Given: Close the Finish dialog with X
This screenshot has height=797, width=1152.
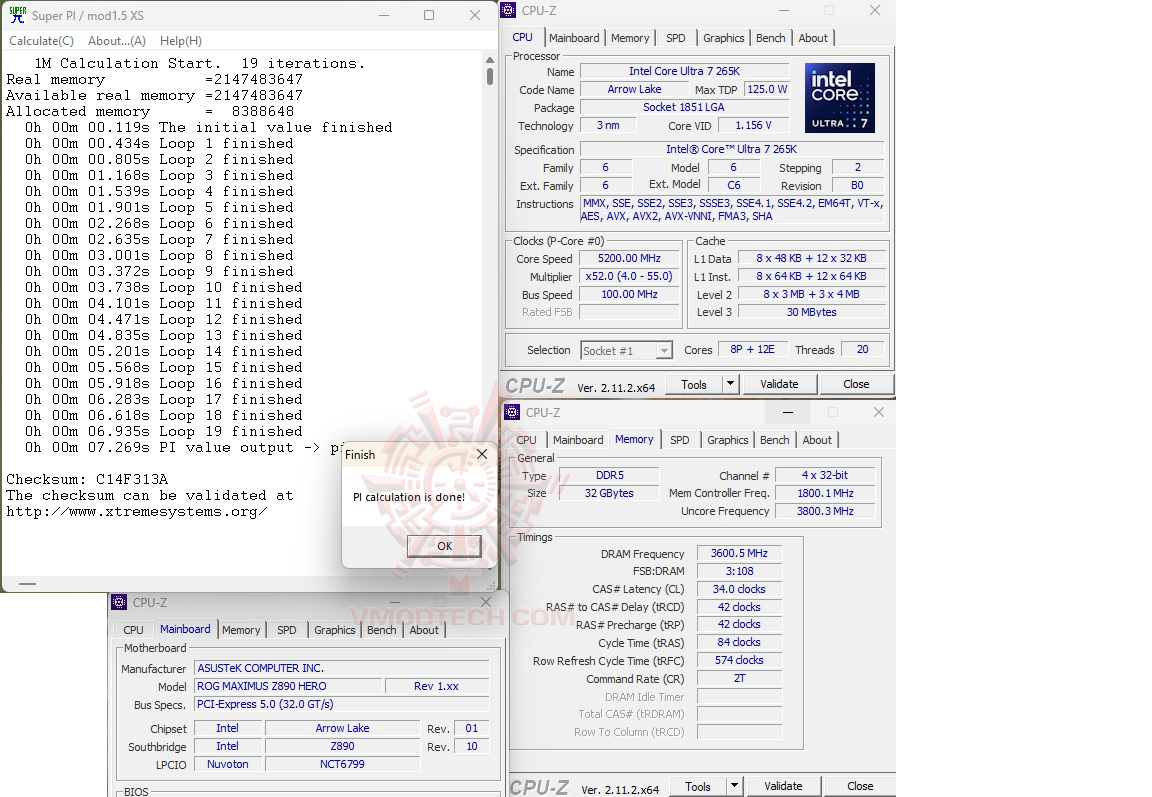Looking at the screenshot, I should 482,454.
